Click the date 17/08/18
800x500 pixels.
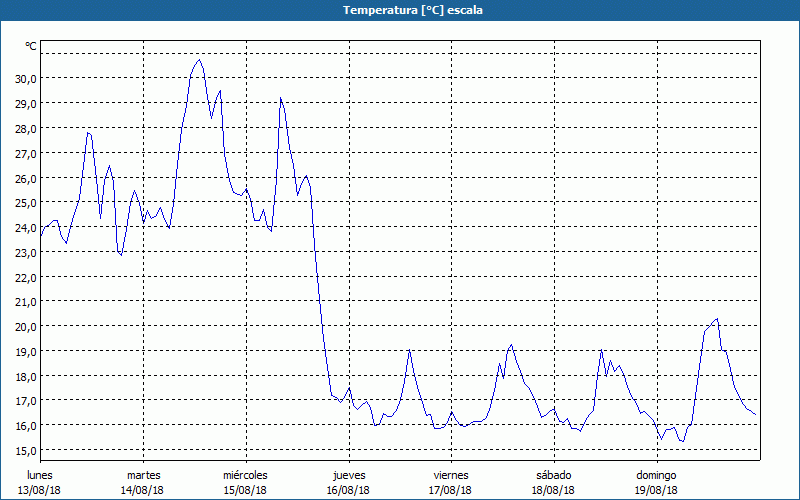[451, 490]
